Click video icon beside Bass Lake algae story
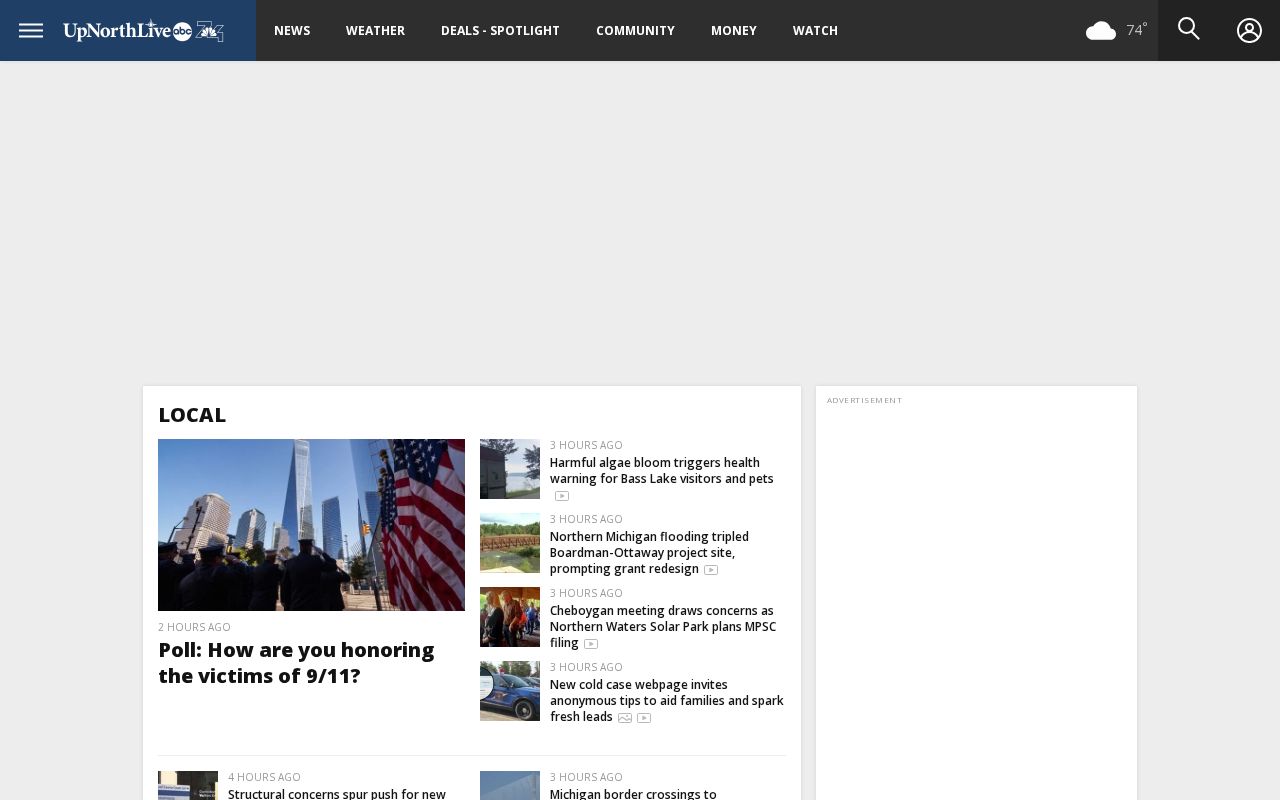This screenshot has width=1280, height=800. 562,496
